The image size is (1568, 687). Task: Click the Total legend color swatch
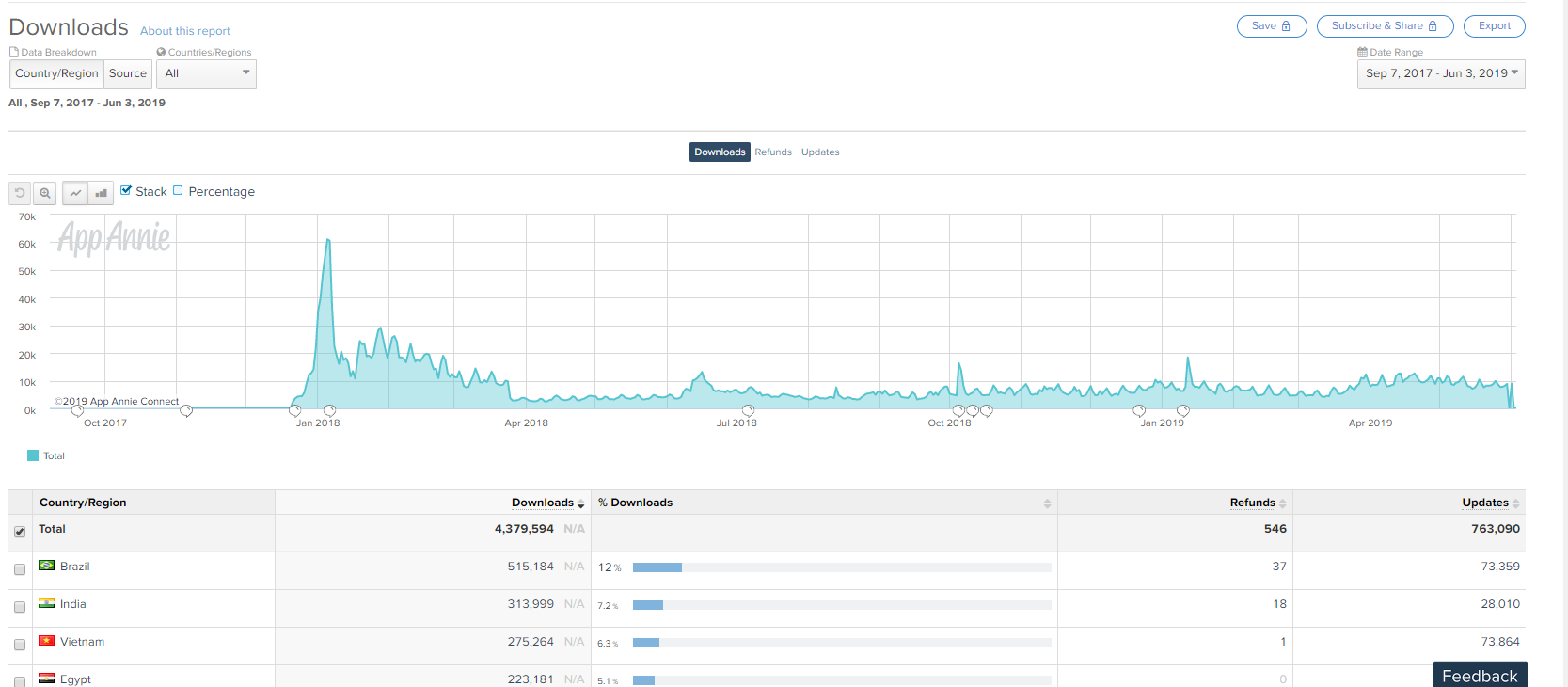click(x=33, y=455)
